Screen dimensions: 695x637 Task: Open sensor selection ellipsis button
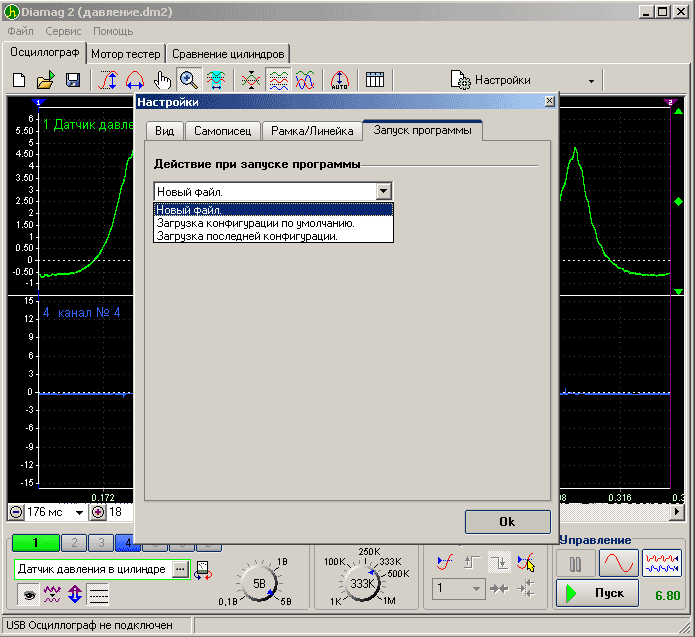[180, 569]
